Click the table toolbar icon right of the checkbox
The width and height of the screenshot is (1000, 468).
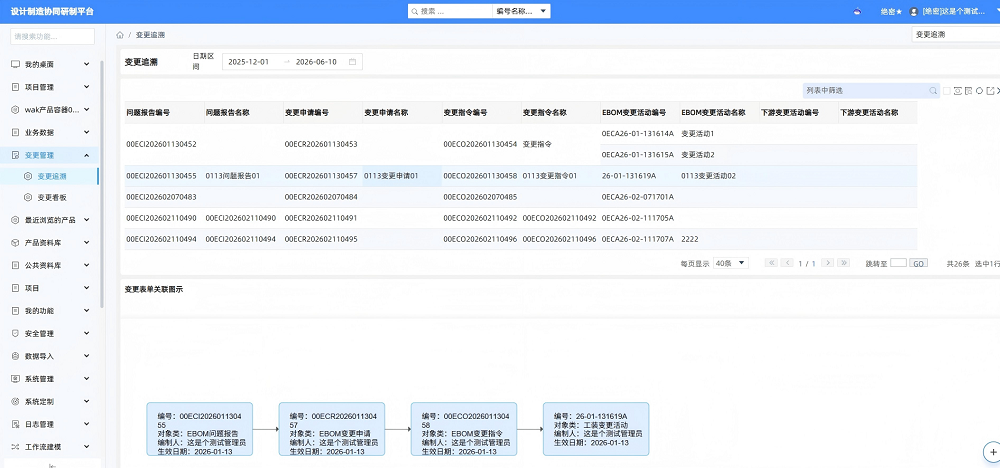(x=958, y=91)
